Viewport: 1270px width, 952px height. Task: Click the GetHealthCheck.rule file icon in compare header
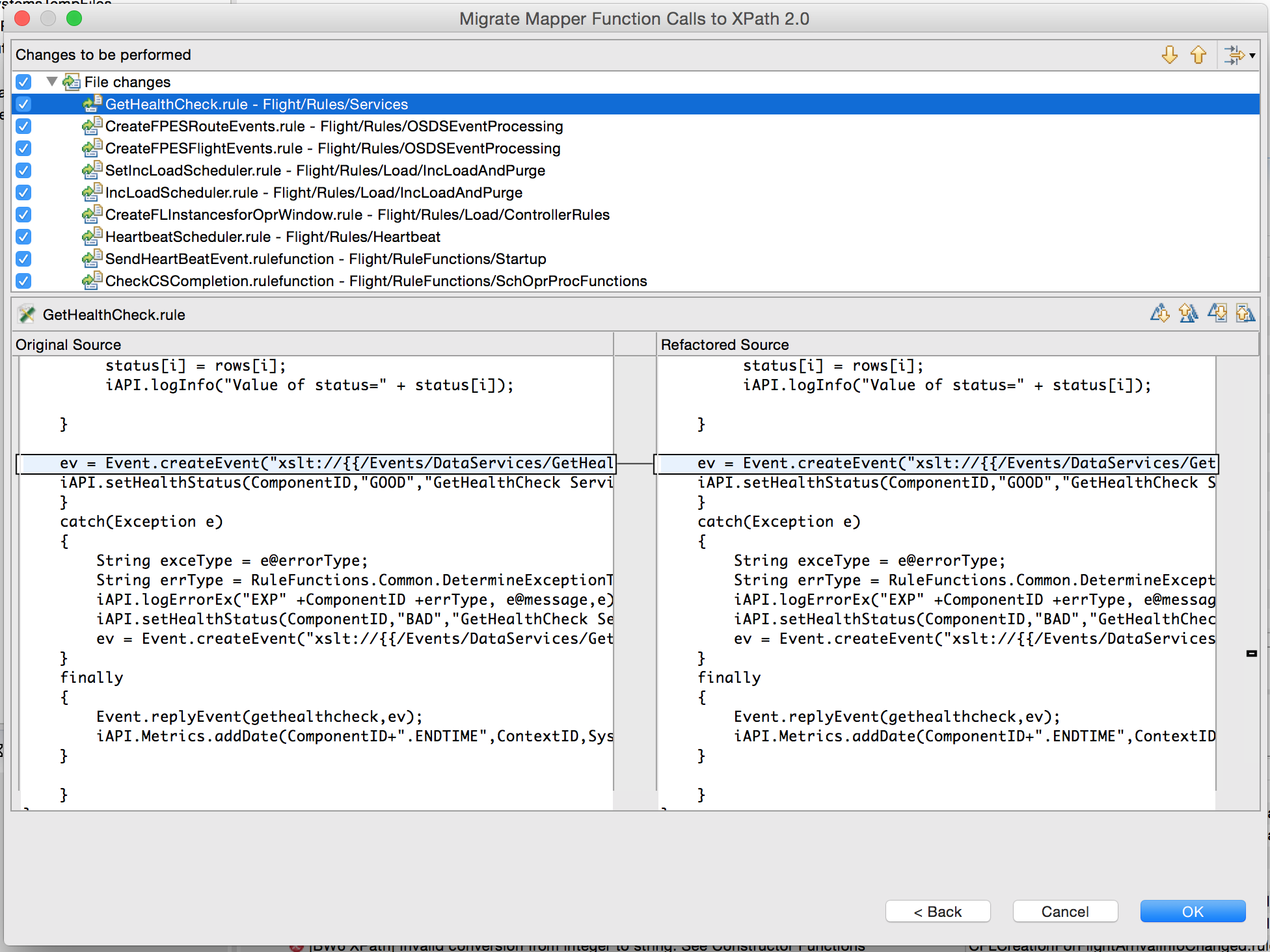click(27, 315)
